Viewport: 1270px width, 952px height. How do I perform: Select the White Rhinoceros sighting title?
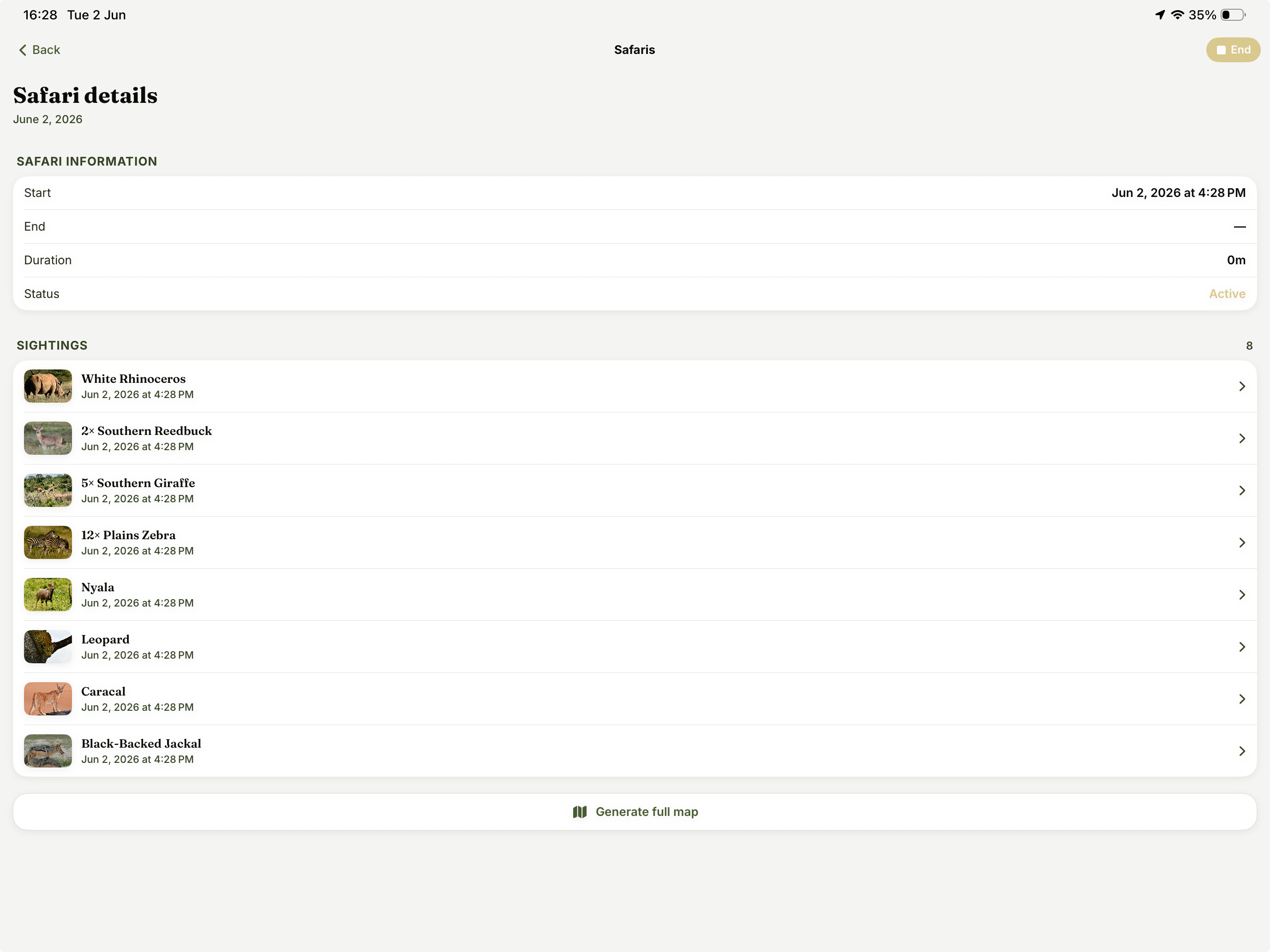[x=133, y=379]
